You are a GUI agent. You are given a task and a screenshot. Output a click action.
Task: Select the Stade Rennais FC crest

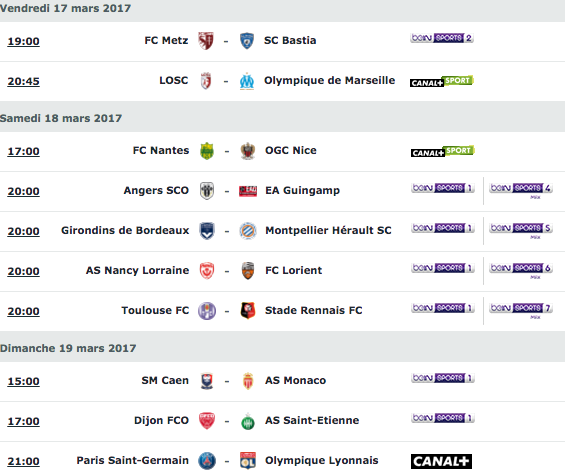[248, 311]
